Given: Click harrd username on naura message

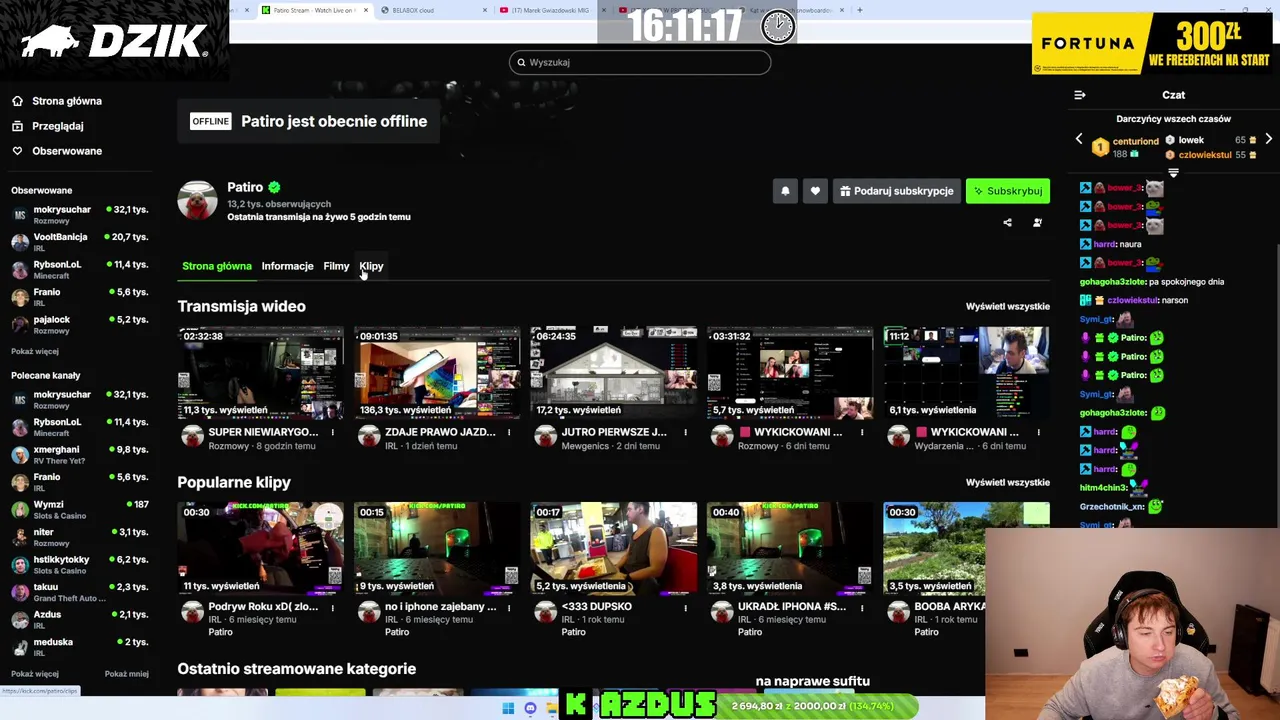Looking at the screenshot, I should point(1105,244).
